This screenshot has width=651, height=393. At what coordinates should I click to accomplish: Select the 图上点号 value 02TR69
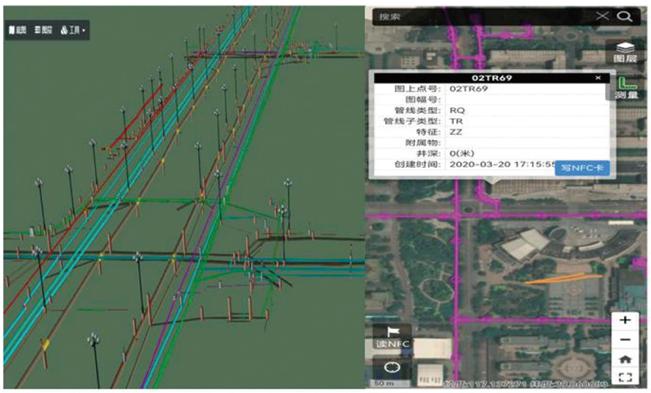click(469, 89)
